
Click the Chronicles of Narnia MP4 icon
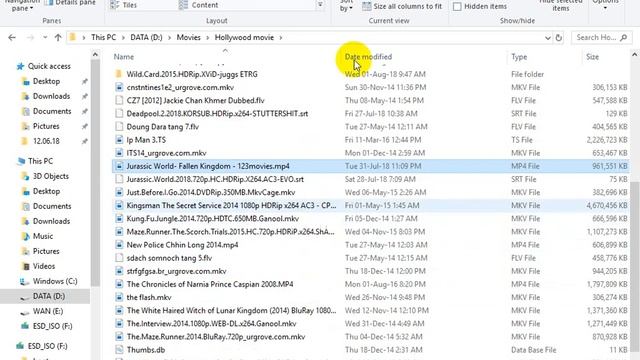(119, 284)
